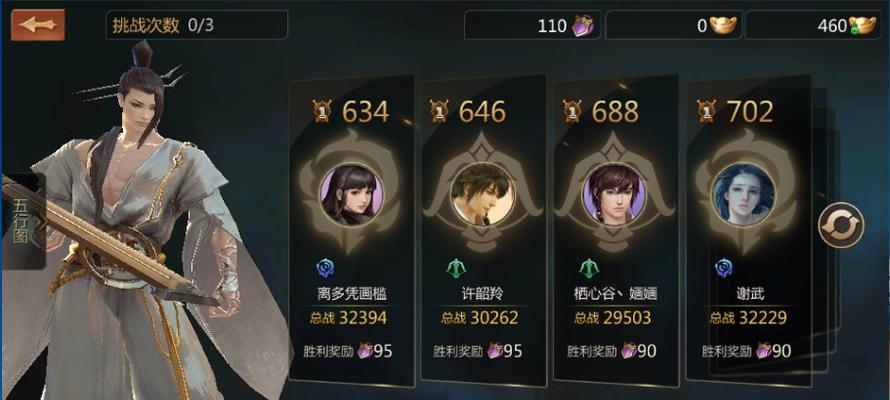Tap the gold ingot currency icon
890x400 pixels.
tap(723, 26)
